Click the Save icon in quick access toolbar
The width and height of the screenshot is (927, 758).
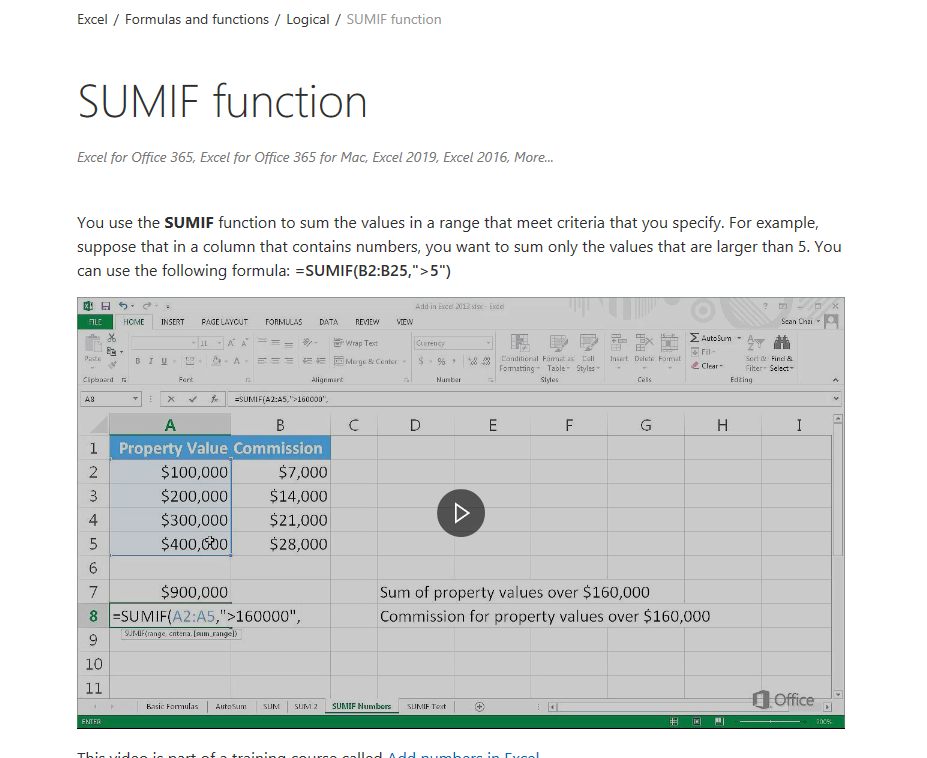pyautogui.click(x=106, y=306)
